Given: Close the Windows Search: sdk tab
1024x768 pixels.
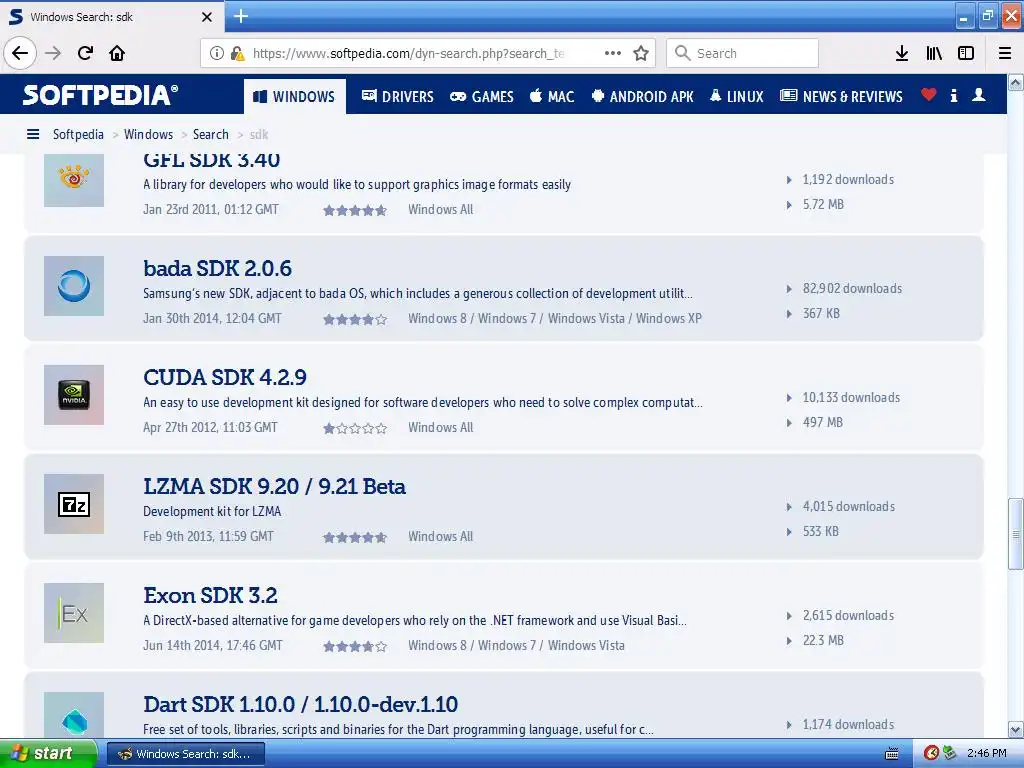Looking at the screenshot, I should [x=207, y=17].
